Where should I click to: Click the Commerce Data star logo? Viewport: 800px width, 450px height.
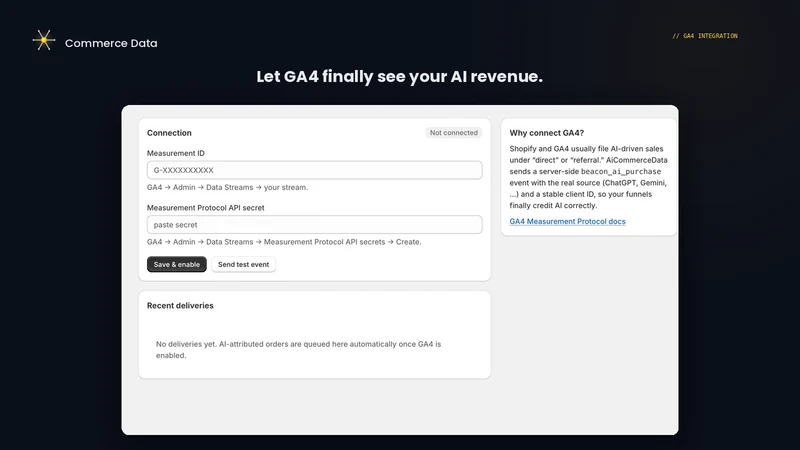click(44, 40)
